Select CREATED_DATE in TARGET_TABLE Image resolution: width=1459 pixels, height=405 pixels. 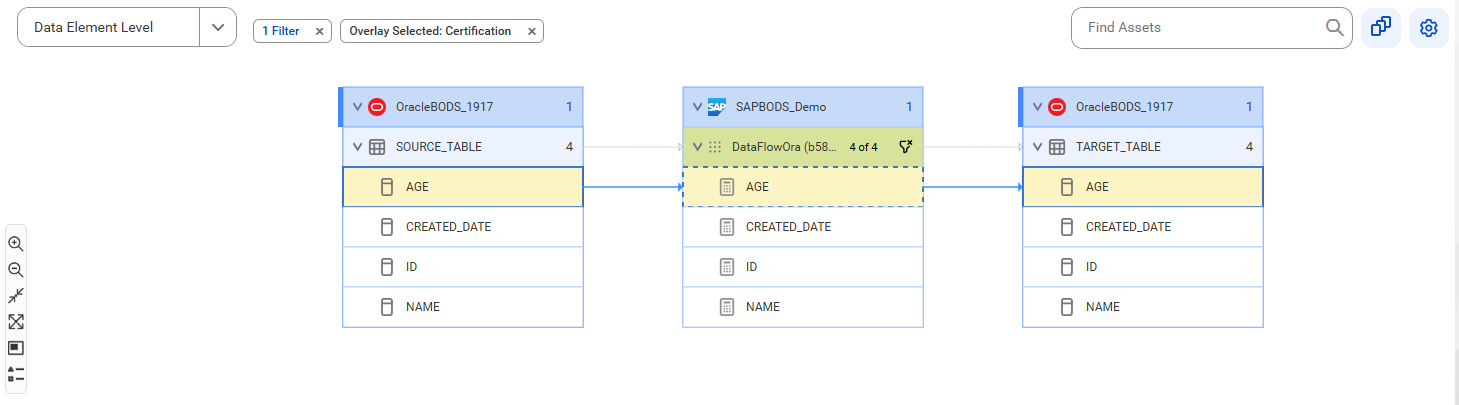pos(1143,227)
